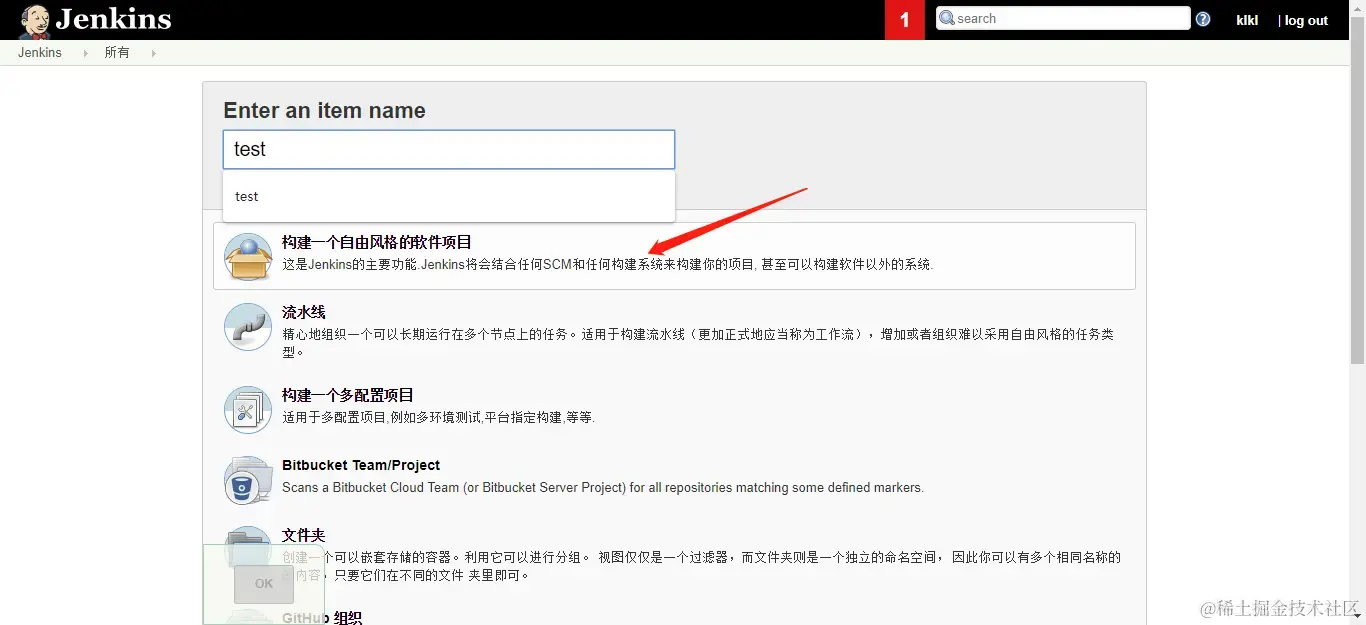Viewport: 1366px width, 625px height.
Task: Click the Enter an item name heading
Action: (324, 111)
